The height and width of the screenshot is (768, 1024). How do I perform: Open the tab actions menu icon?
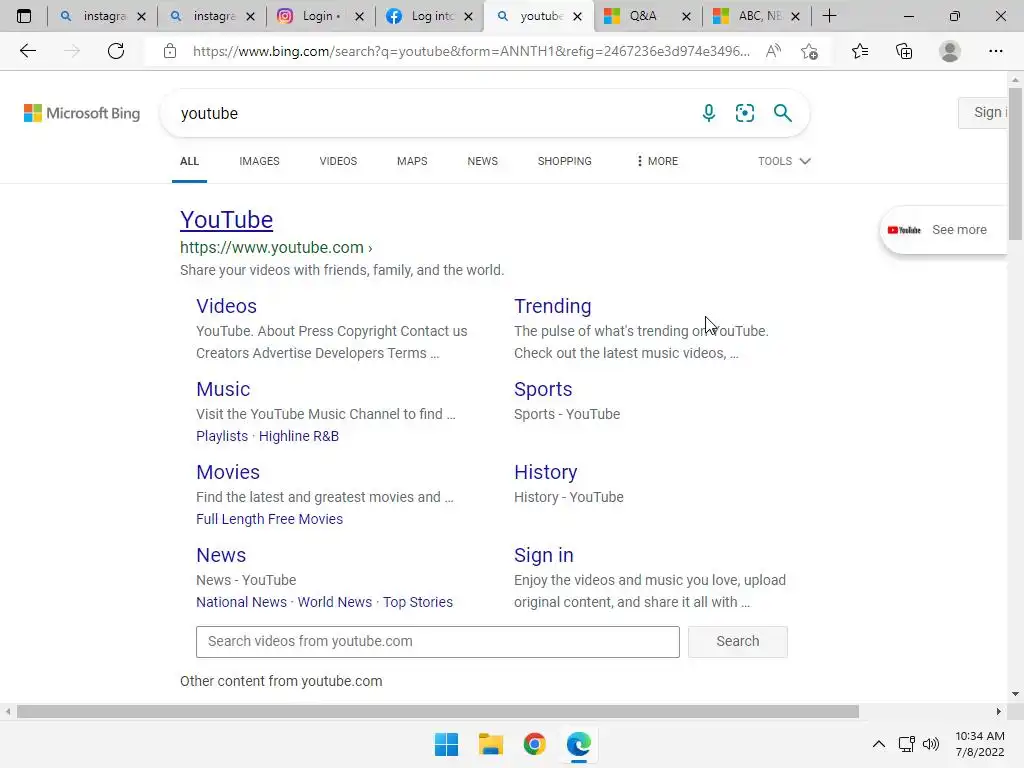pyautogui.click(x=24, y=16)
